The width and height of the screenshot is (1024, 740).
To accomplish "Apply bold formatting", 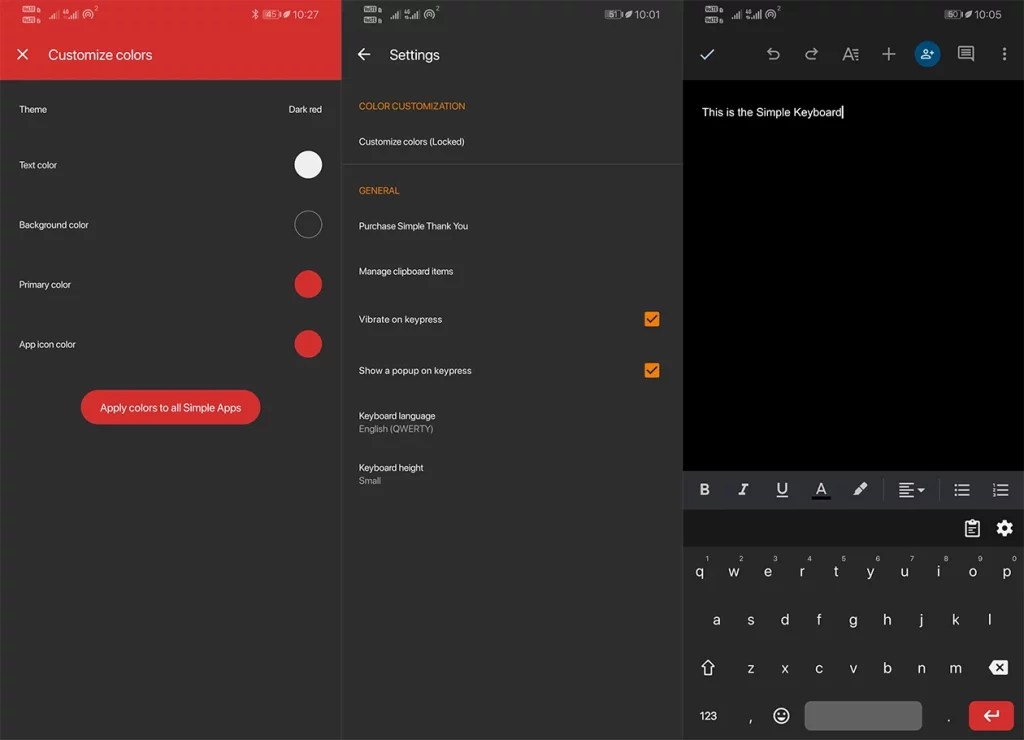I will pyautogui.click(x=704, y=490).
